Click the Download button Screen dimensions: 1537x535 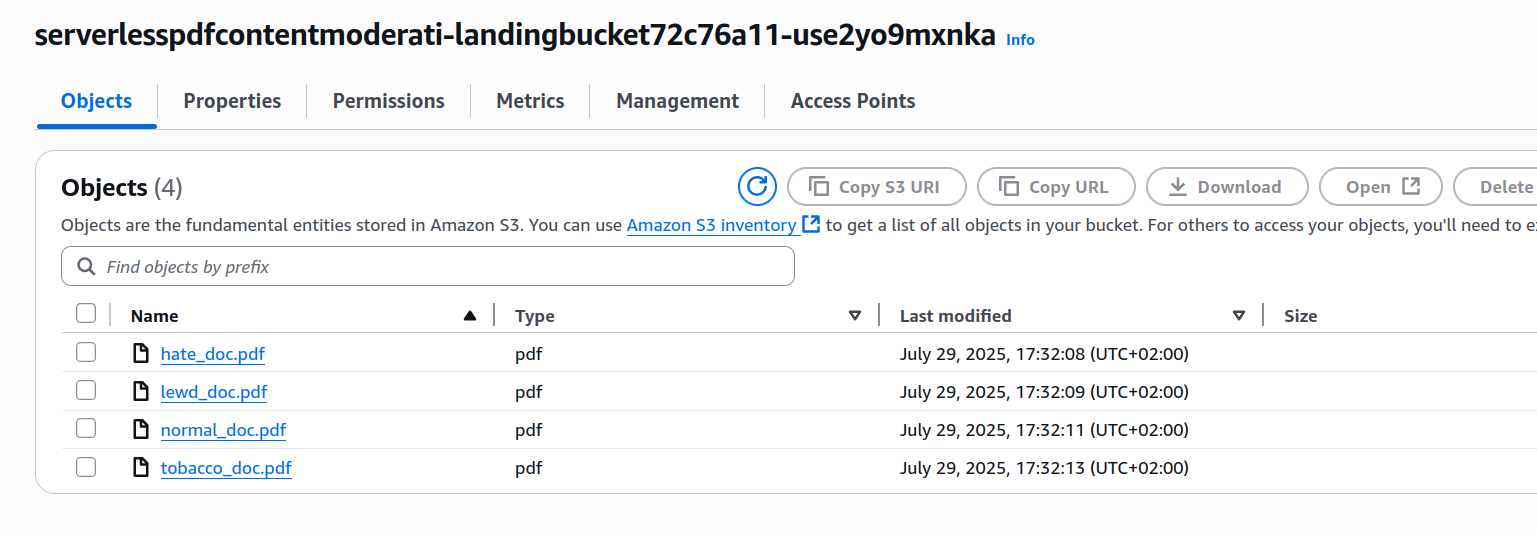(1227, 187)
